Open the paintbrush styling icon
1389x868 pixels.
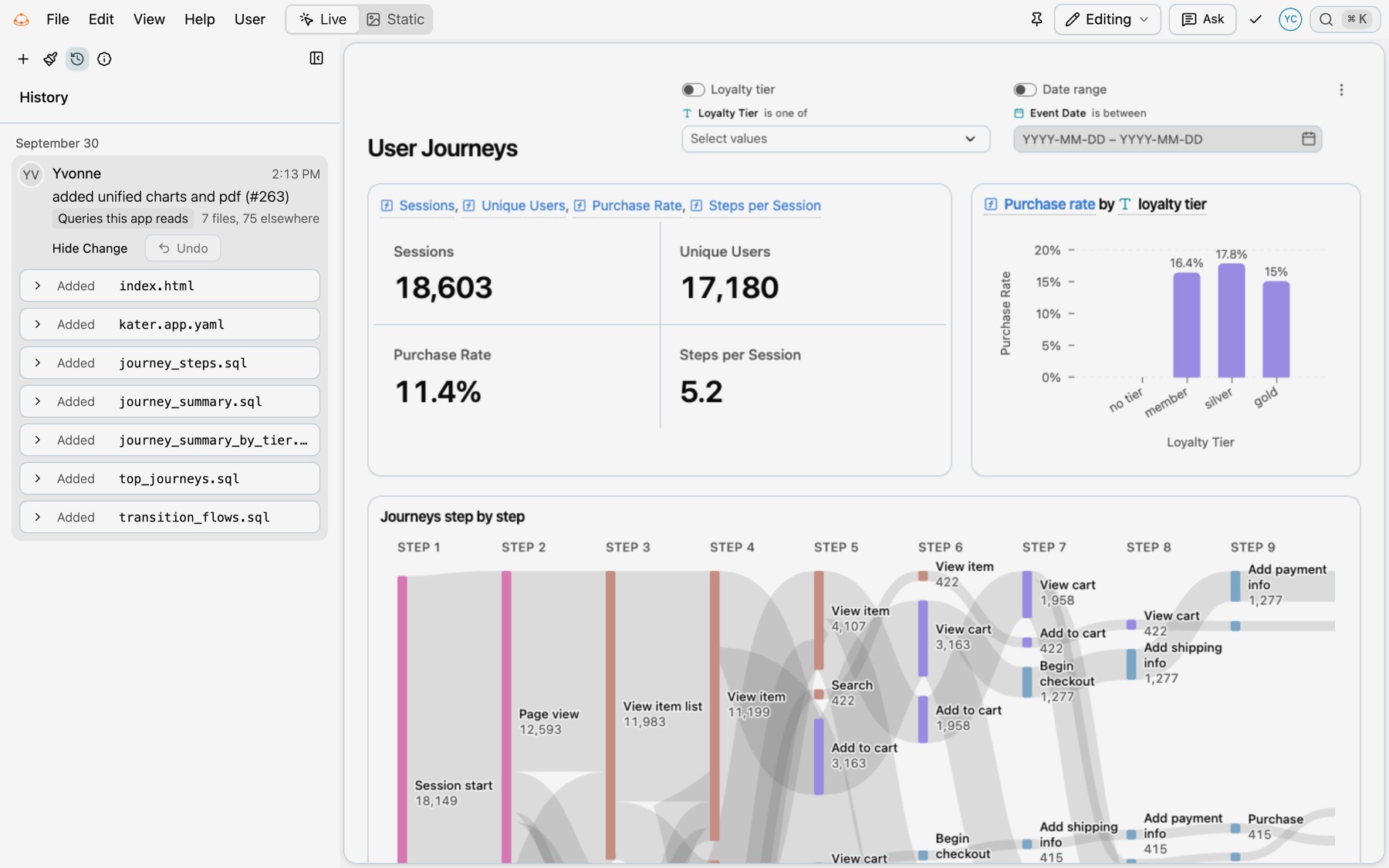click(x=50, y=59)
